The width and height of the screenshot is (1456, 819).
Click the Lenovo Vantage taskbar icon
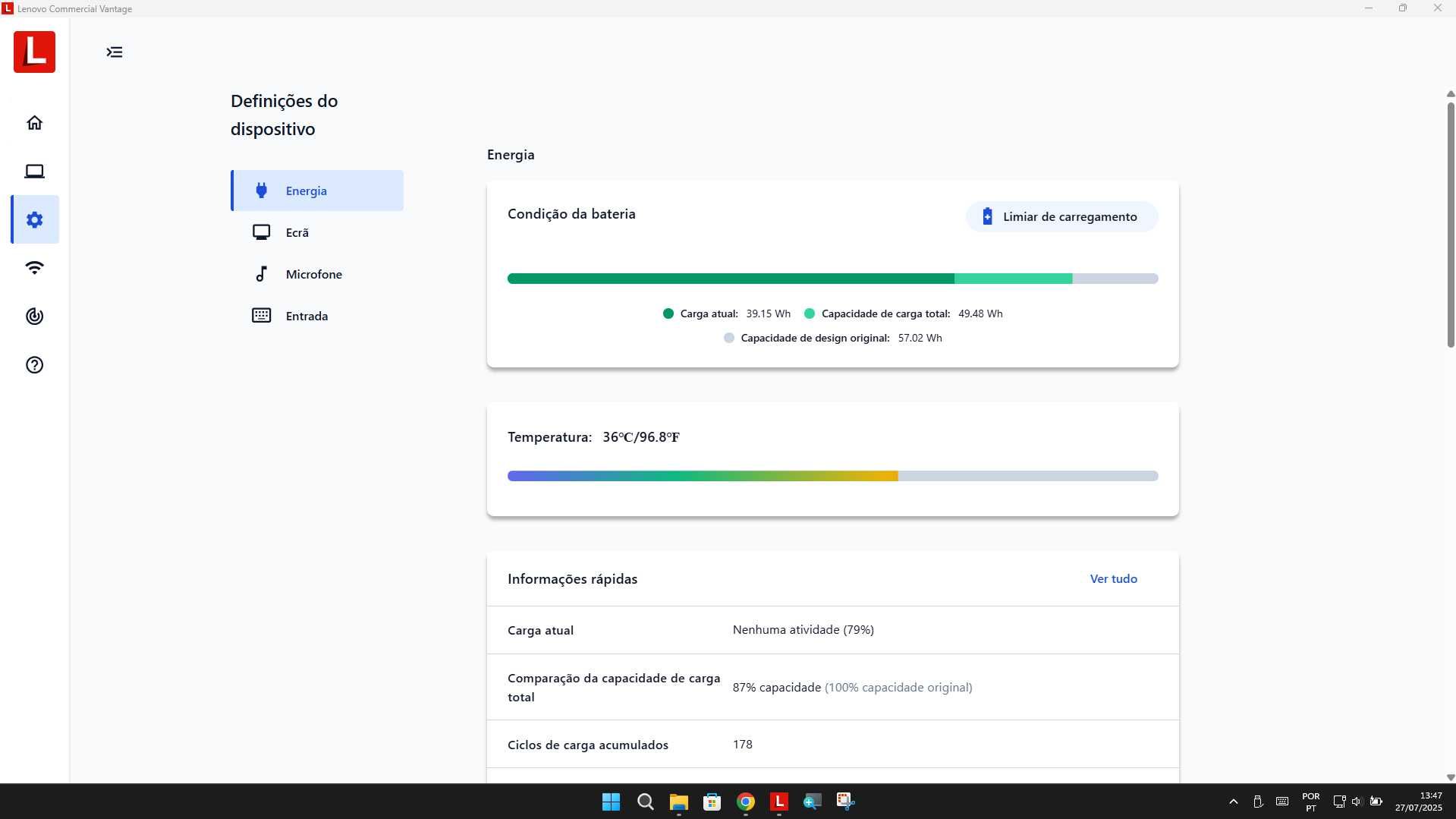pos(778,802)
